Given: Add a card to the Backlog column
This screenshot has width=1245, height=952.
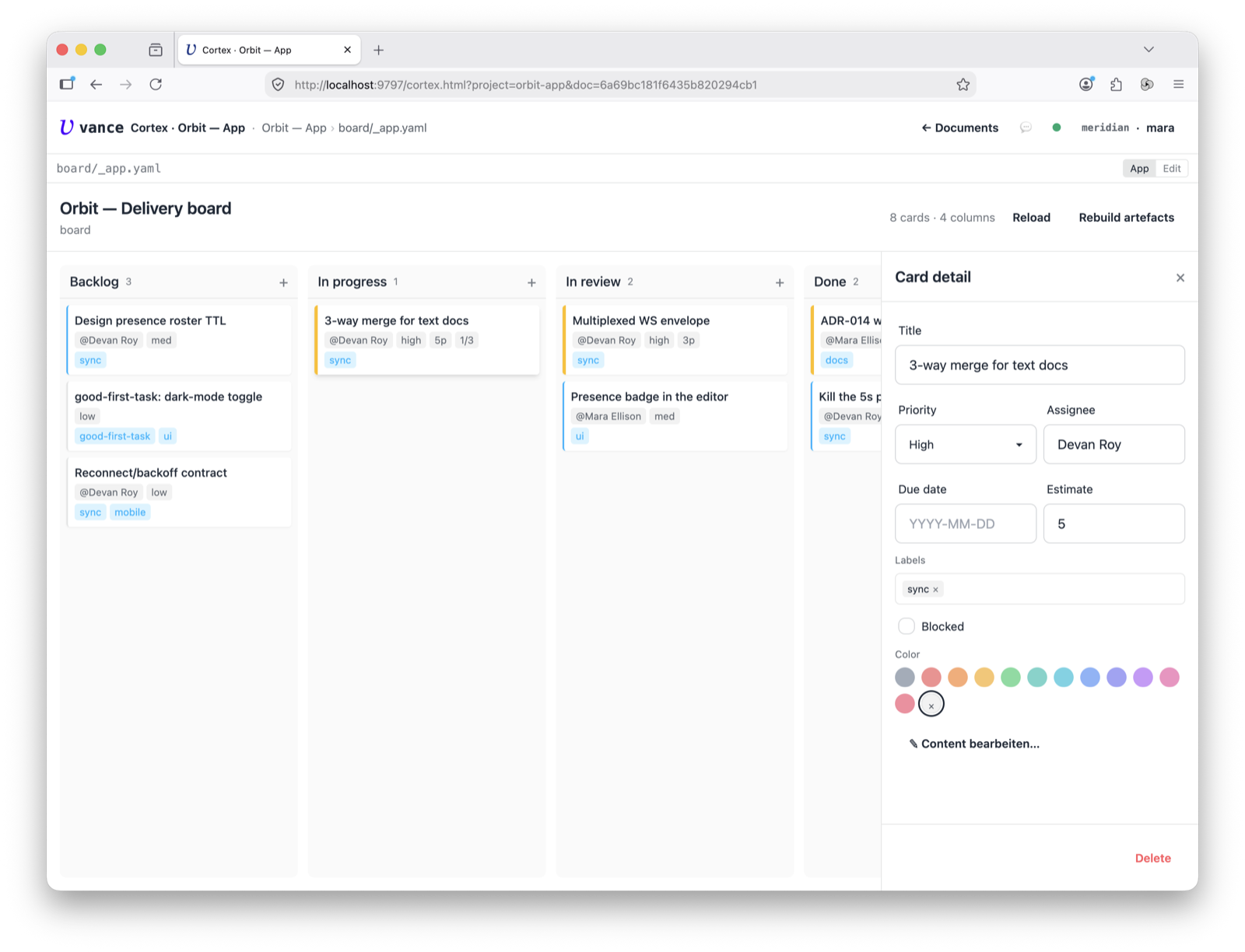Looking at the screenshot, I should coord(283,282).
